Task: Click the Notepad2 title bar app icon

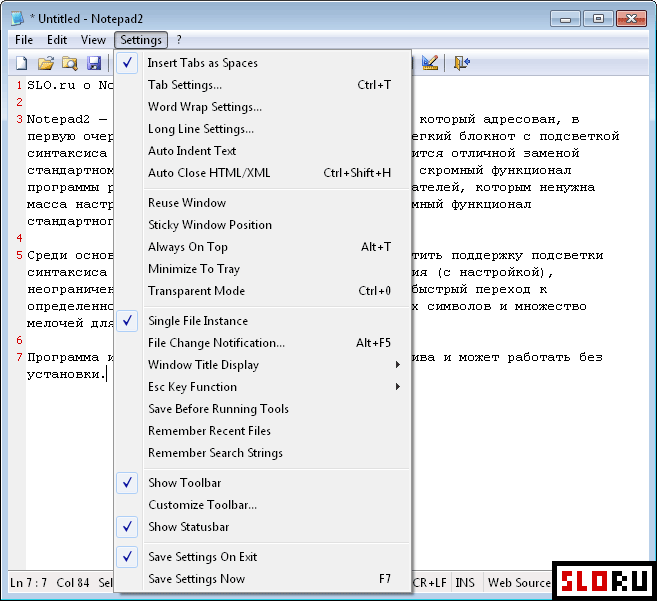Action: click(x=18, y=19)
